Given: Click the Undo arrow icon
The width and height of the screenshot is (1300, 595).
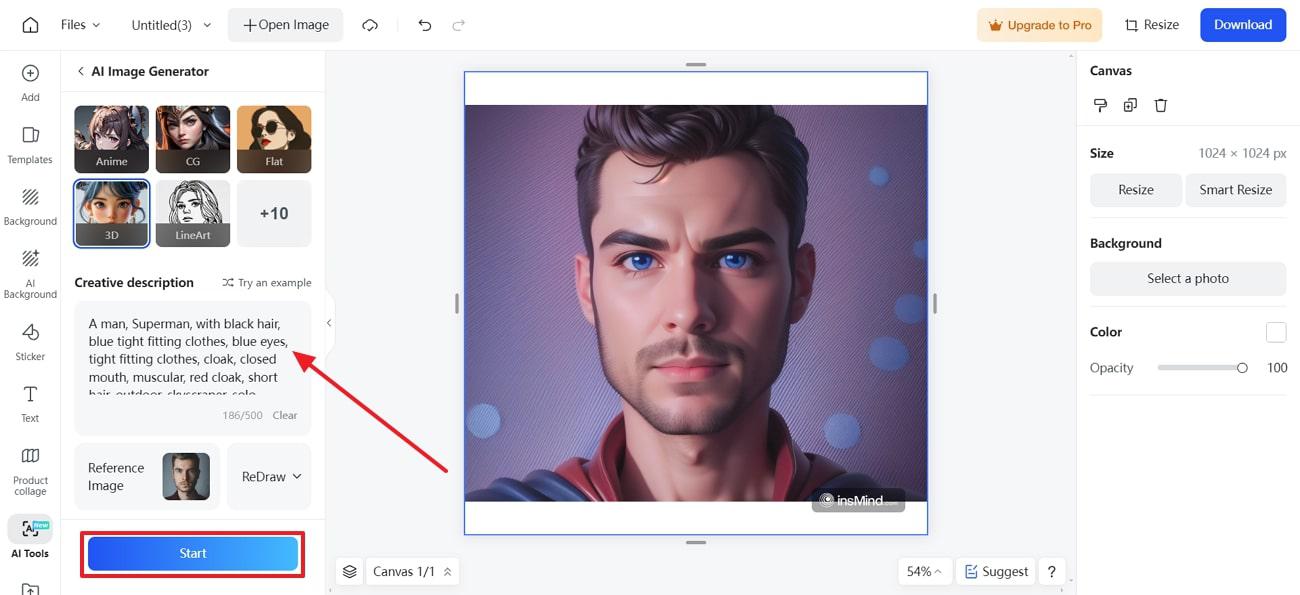Looking at the screenshot, I should pos(425,25).
